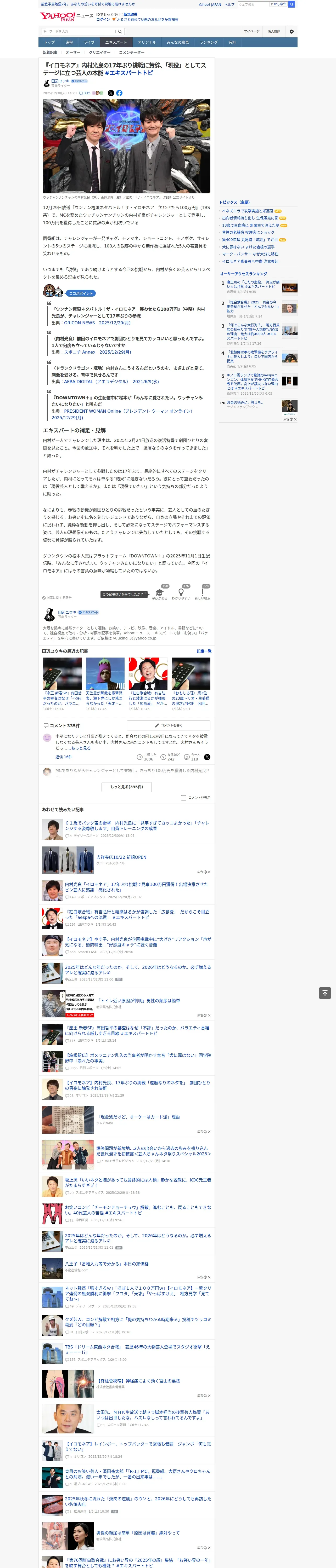Viewport: 336px width, 1568px height.
Task: Click the 共感した reaction on first comment
Action: 146,757
